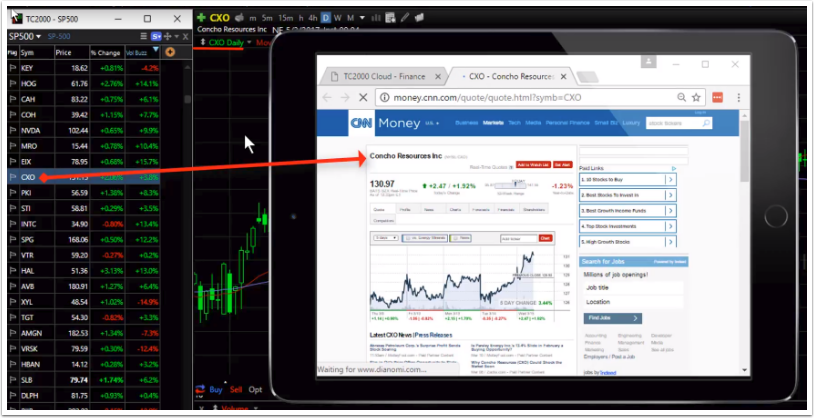The height and width of the screenshot is (418, 814).
Task: Click the flag icon on the KEY row
Action: (x=12, y=68)
